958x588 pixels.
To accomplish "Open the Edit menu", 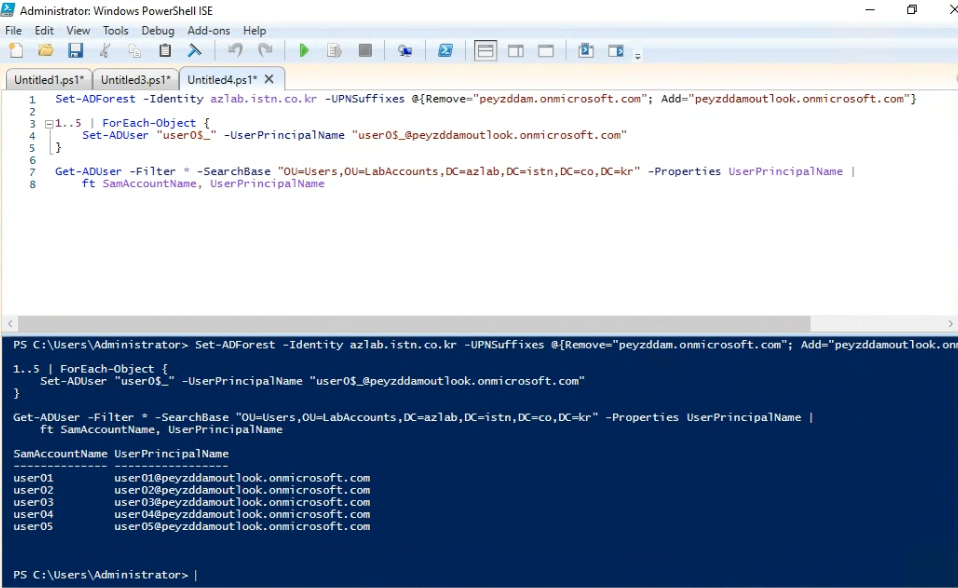I will [44, 31].
